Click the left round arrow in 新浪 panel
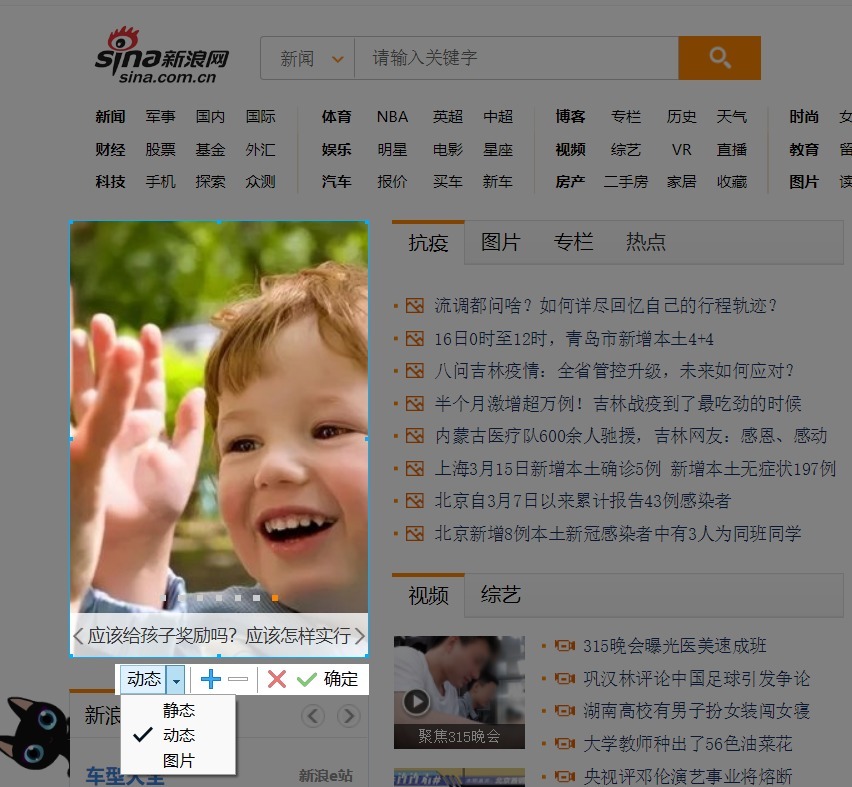Viewport: 852px width, 787px height. 312,716
